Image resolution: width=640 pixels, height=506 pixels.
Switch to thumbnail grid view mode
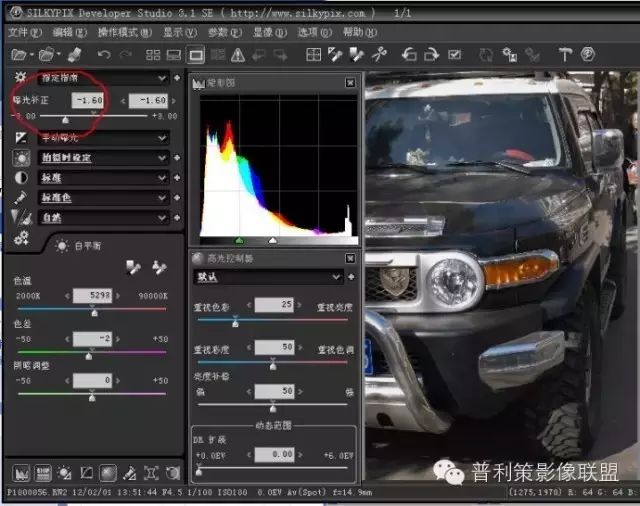pyautogui.click(x=153, y=55)
